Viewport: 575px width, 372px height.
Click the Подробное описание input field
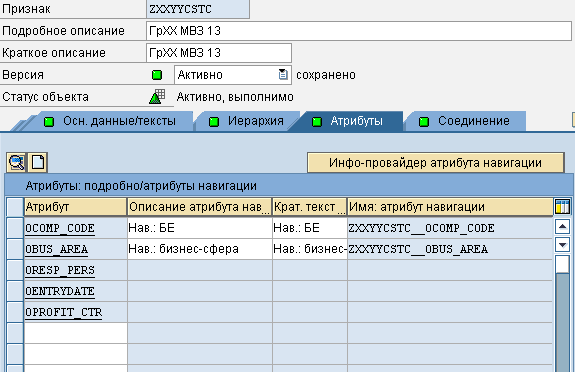(359, 31)
